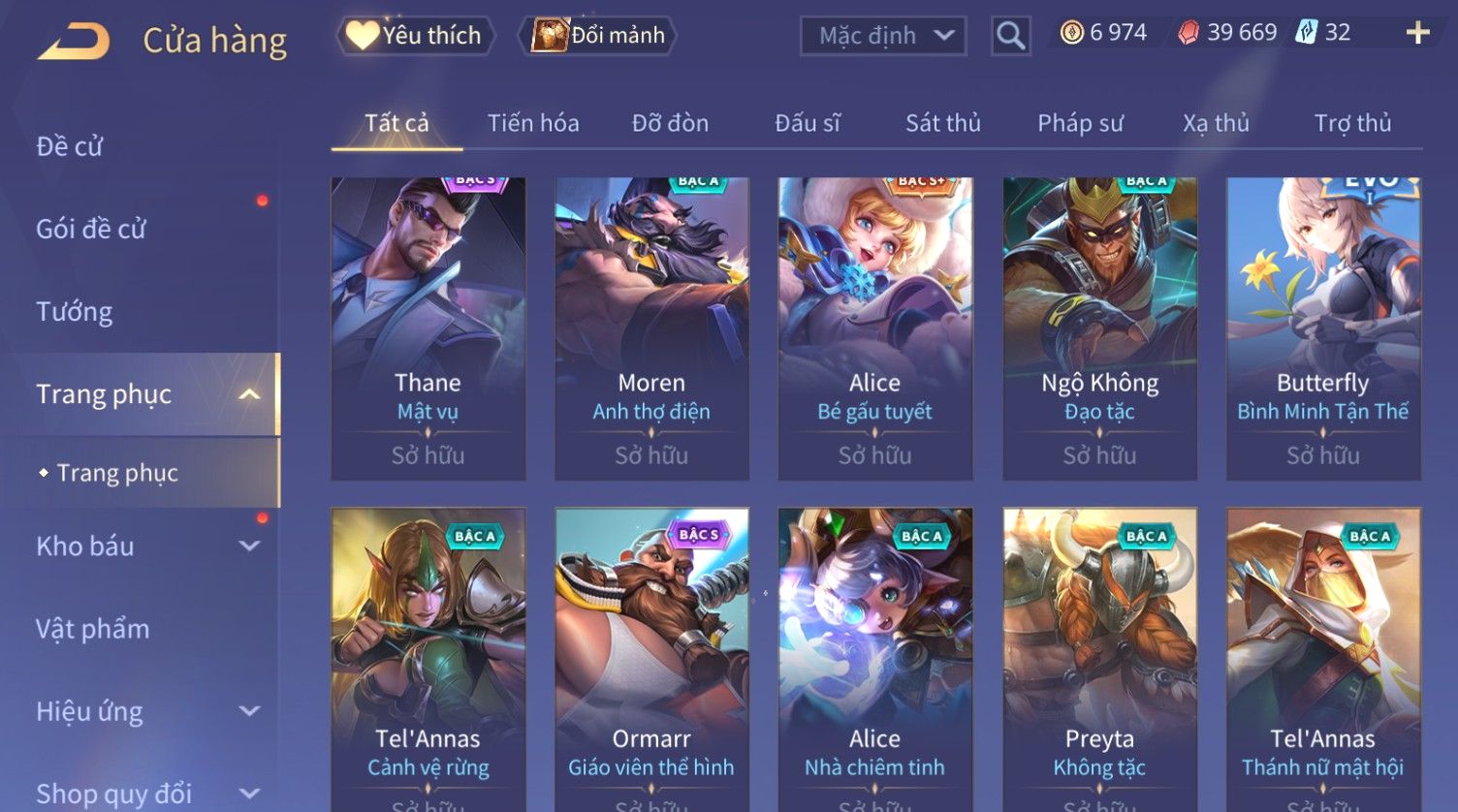Image resolution: width=1458 pixels, height=812 pixels.
Task: Click heart icon in Yêu thích
Action: (x=363, y=35)
